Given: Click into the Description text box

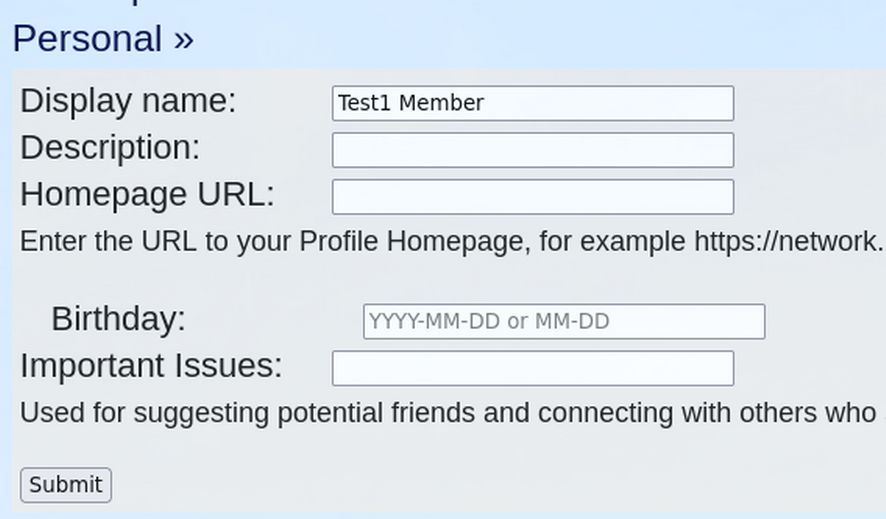Looking at the screenshot, I should click(532, 150).
